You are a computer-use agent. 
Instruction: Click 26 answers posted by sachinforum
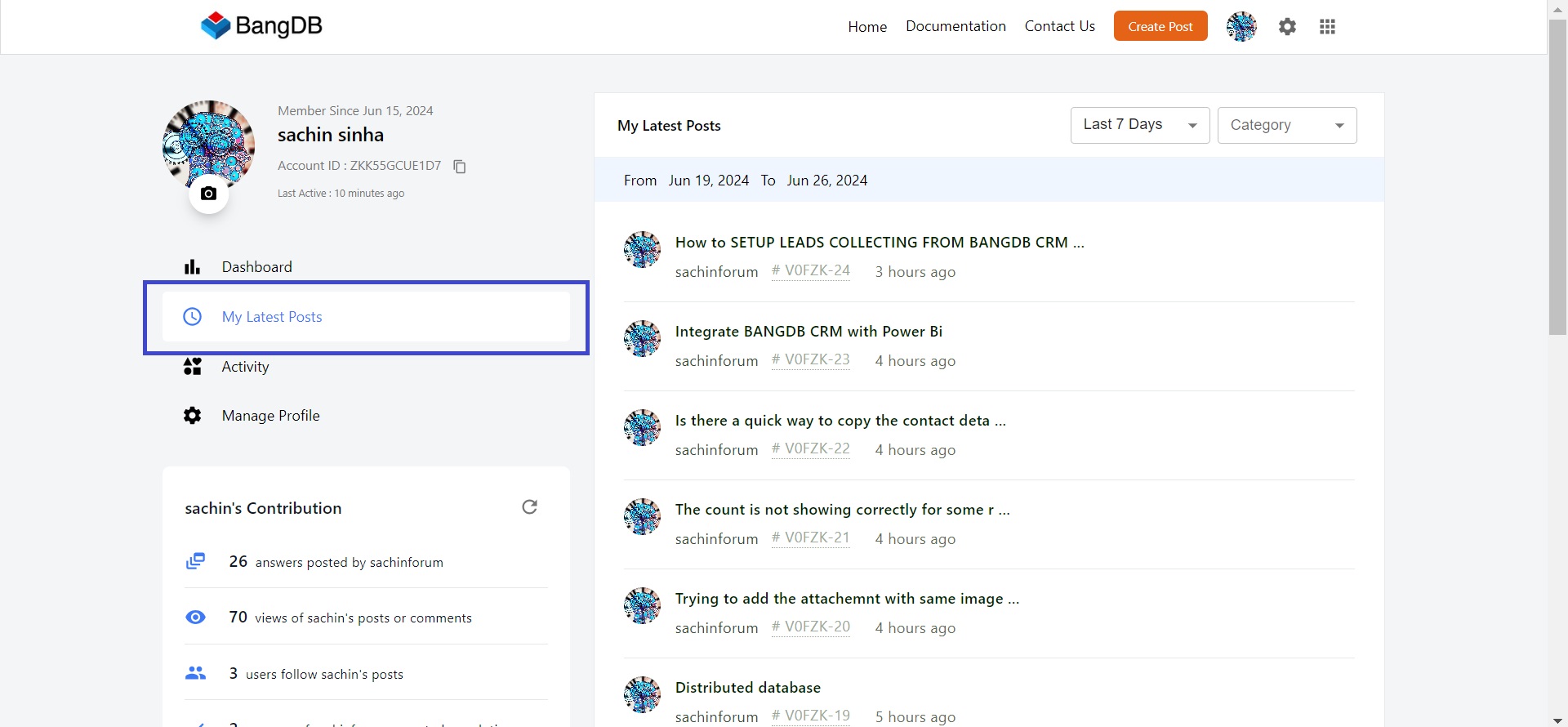point(336,562)
